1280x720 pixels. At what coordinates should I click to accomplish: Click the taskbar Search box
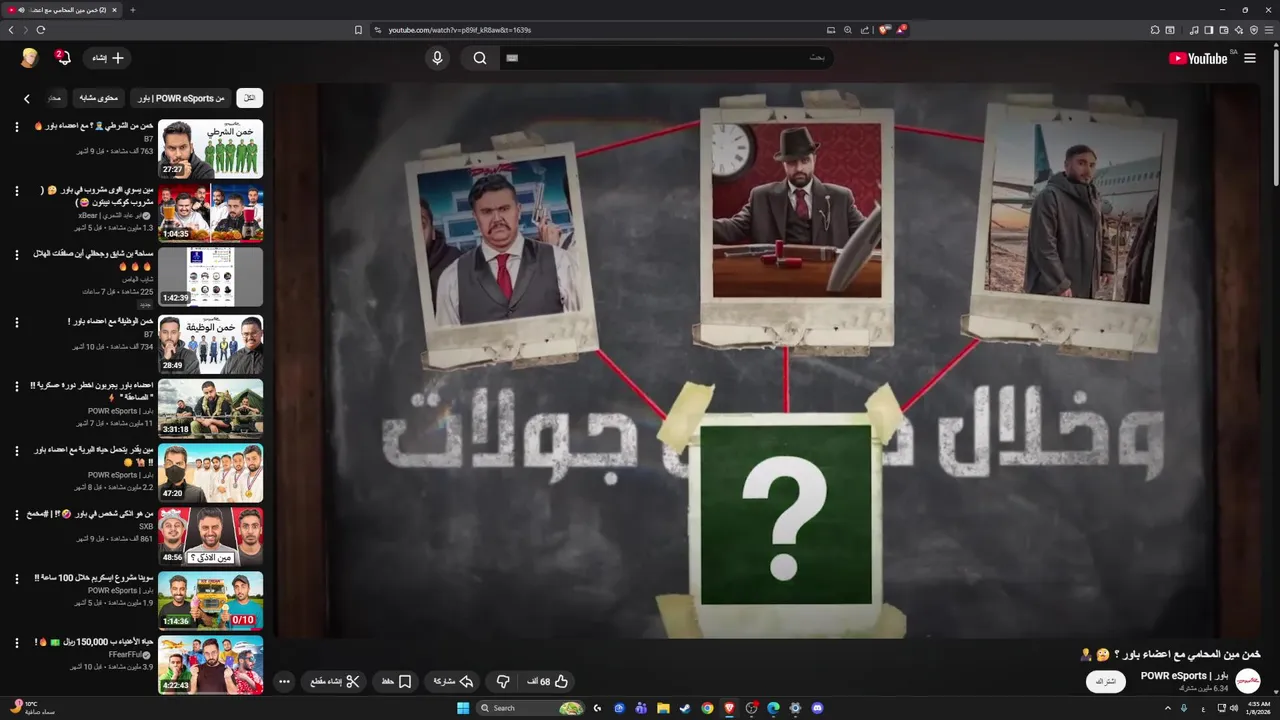(x=530, y=708)
